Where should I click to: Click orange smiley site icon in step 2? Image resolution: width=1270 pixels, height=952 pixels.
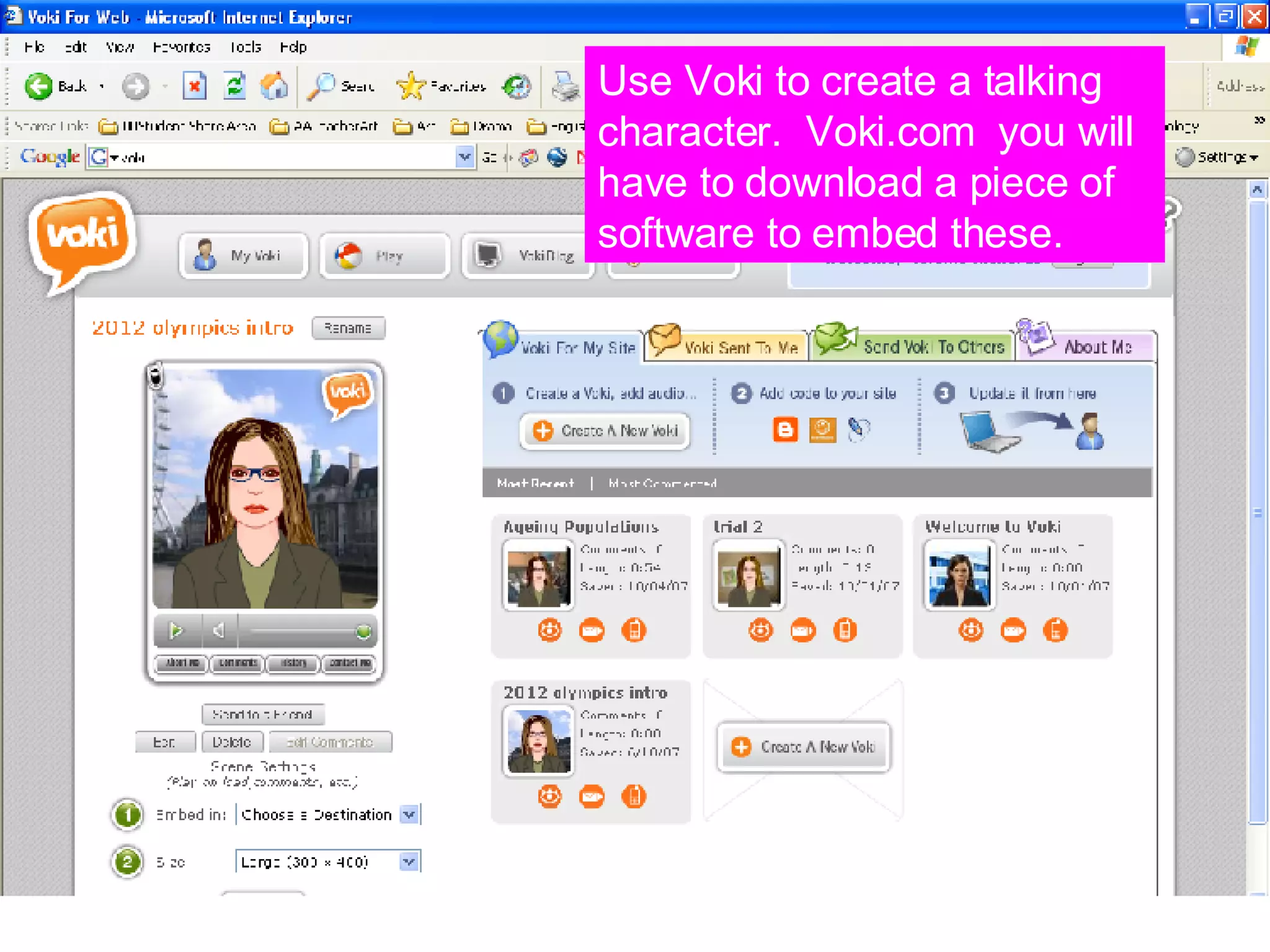[823, 430]
